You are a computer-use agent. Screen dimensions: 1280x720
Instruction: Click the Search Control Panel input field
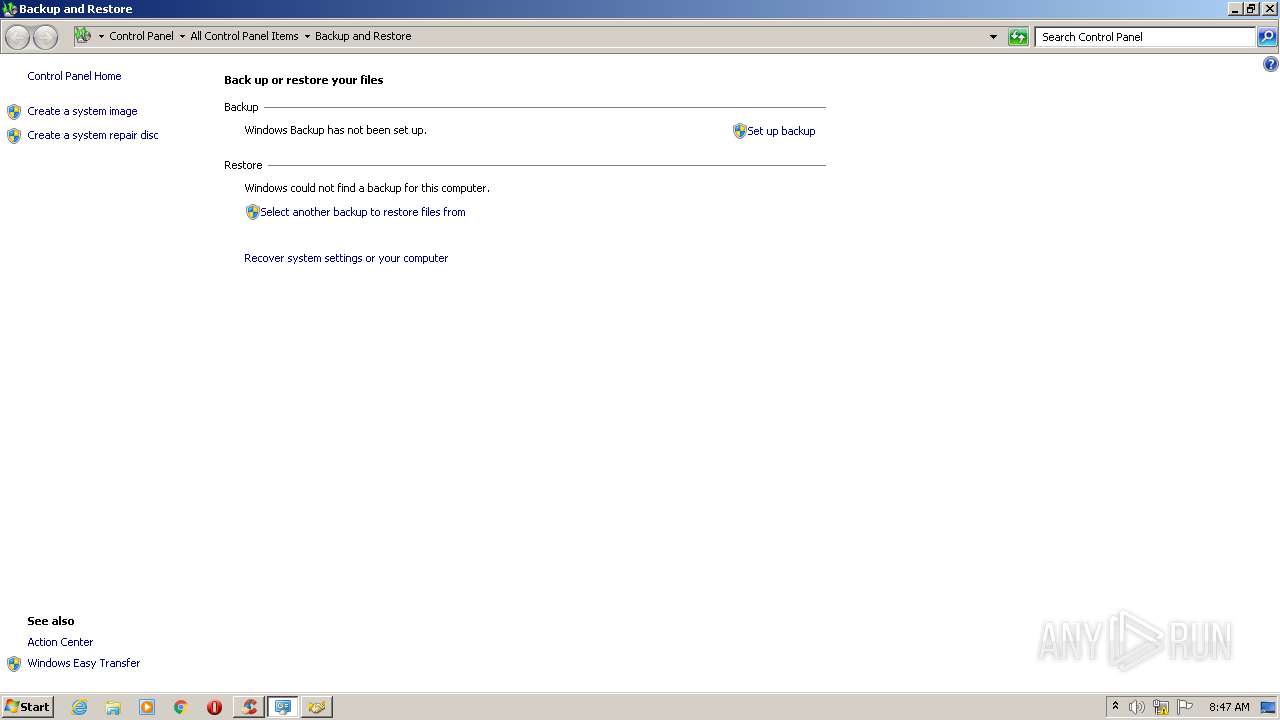pyautogui.click(x=1145, y=37)
